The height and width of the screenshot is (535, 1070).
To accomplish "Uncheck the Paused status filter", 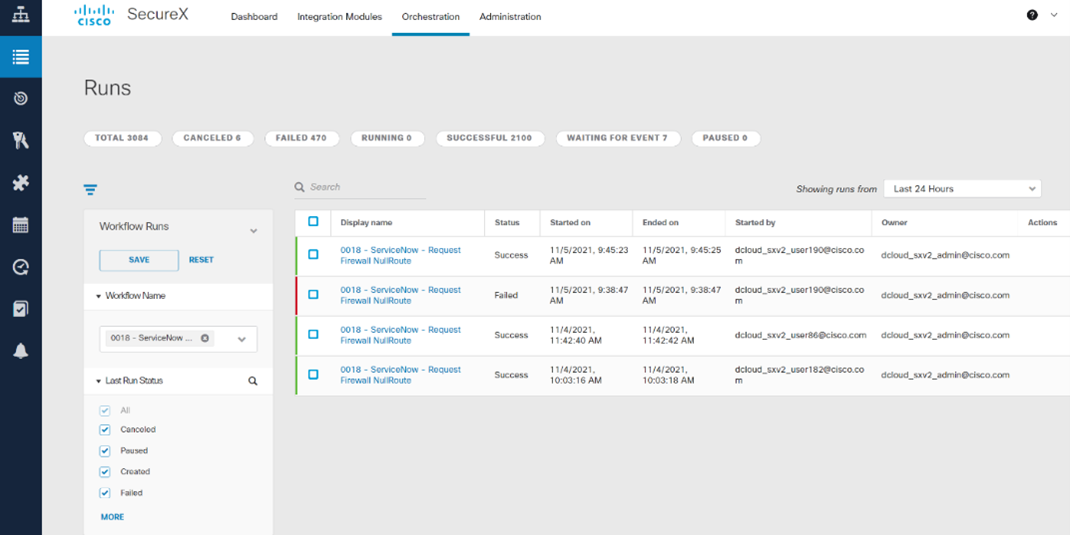I will coord(104,451).
